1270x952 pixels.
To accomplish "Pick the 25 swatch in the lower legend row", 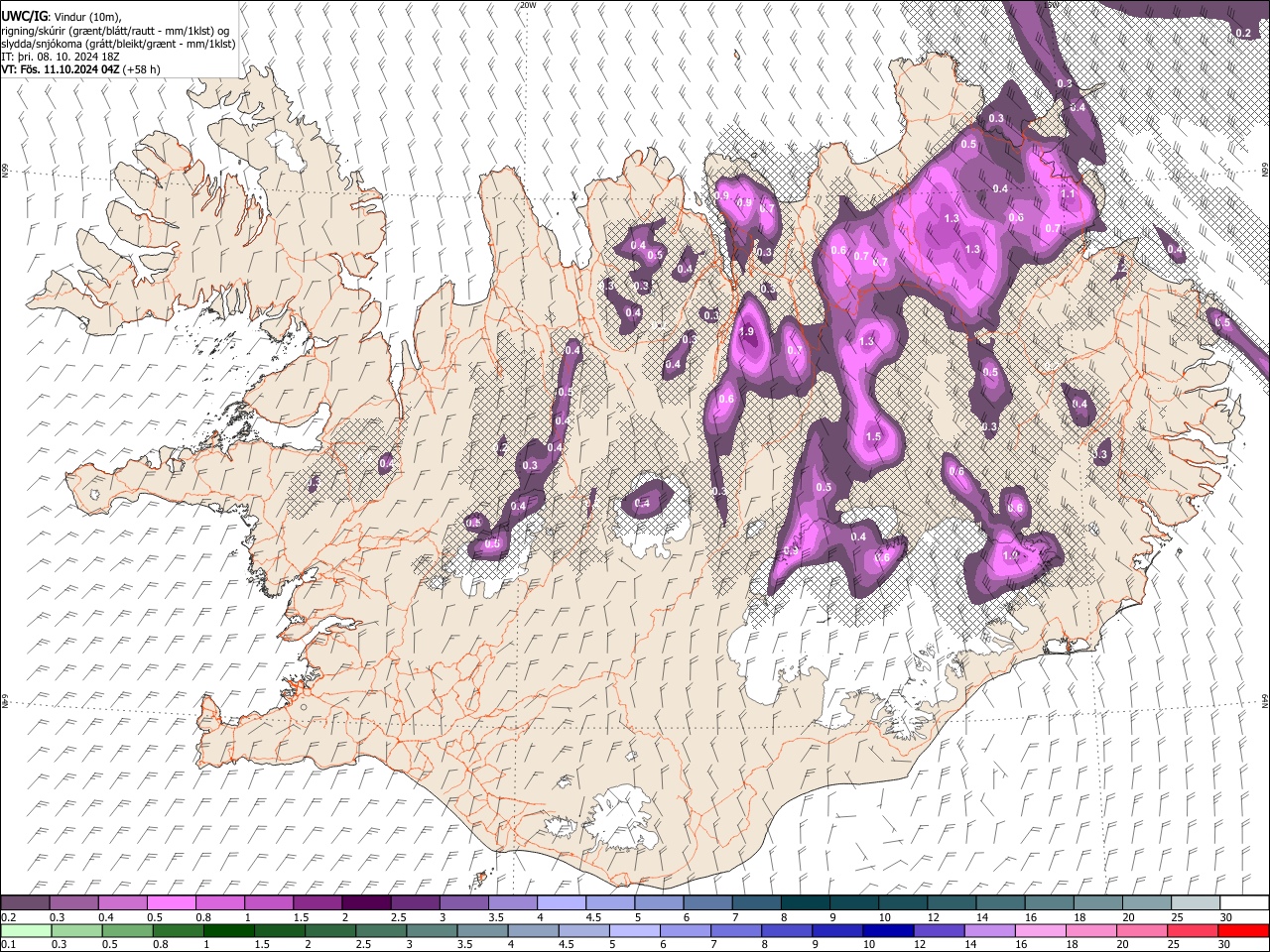I will pos(1193,930).
